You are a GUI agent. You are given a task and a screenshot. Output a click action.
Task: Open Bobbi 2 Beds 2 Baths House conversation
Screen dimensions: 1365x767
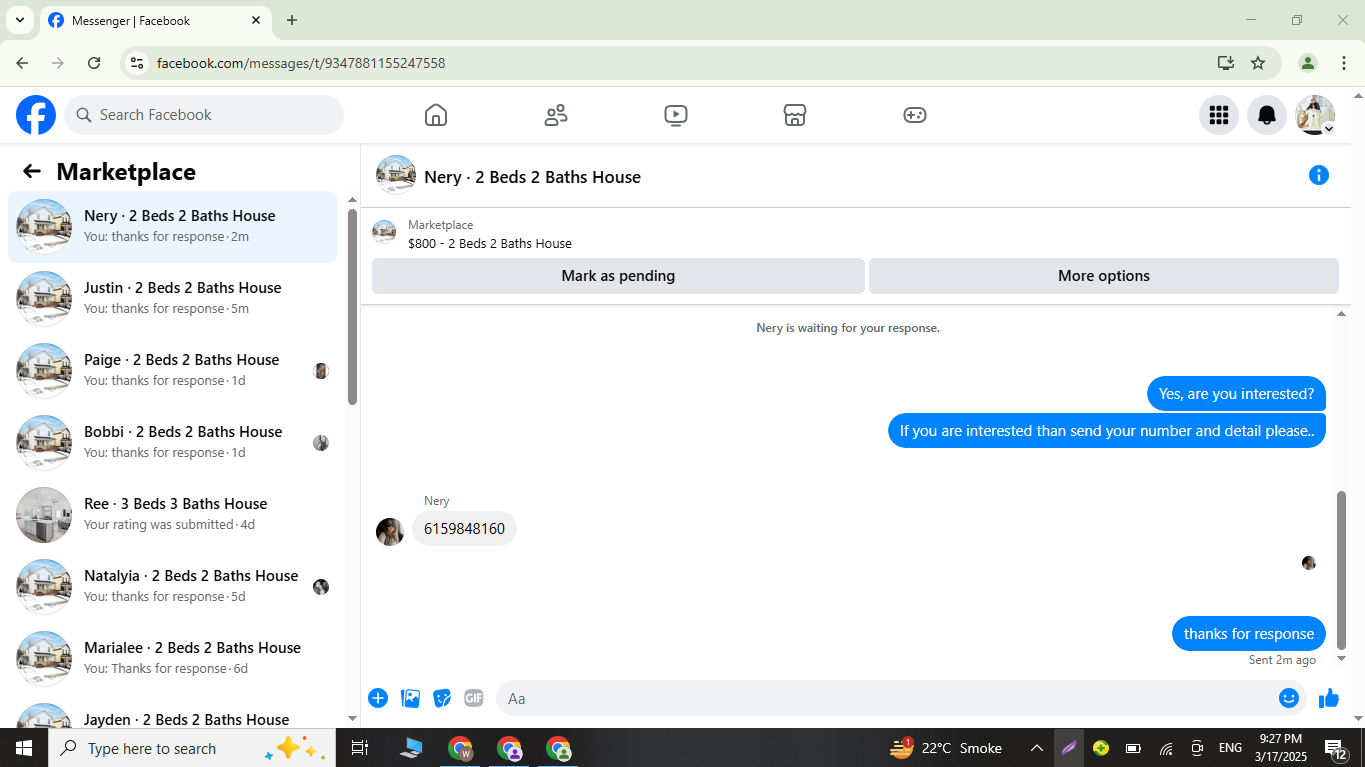tap(172, 443)
